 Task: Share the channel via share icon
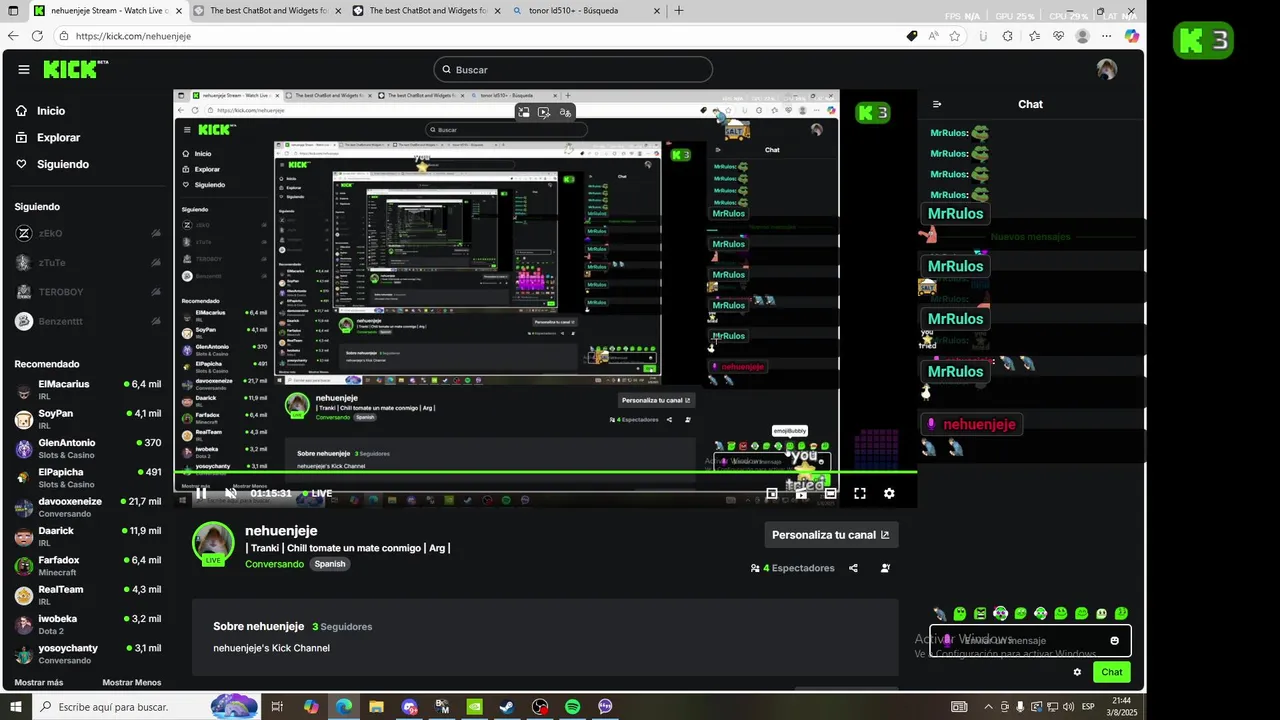pos(853,568)
